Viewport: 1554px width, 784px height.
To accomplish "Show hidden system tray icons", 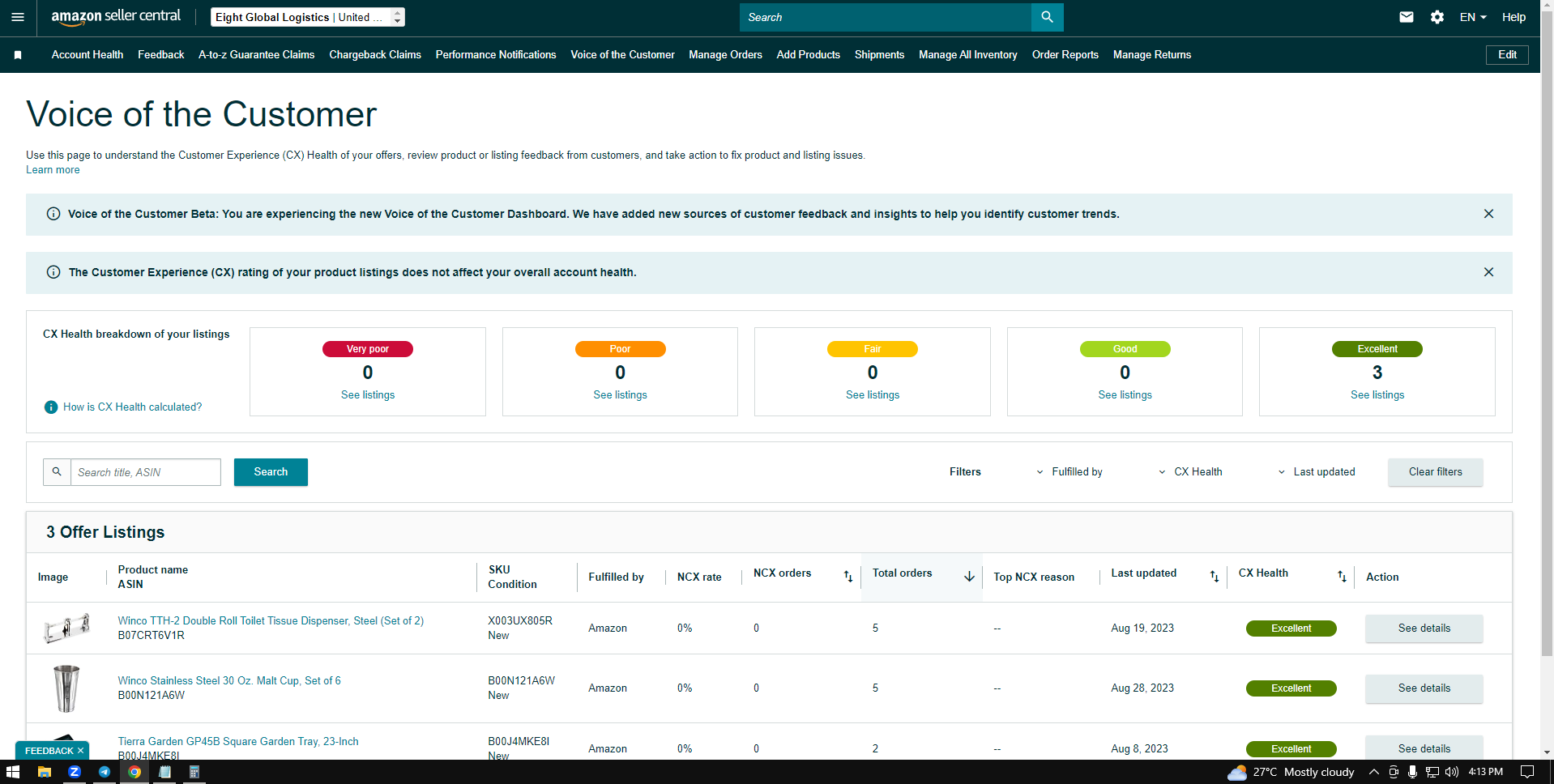I will (1373, 772).
